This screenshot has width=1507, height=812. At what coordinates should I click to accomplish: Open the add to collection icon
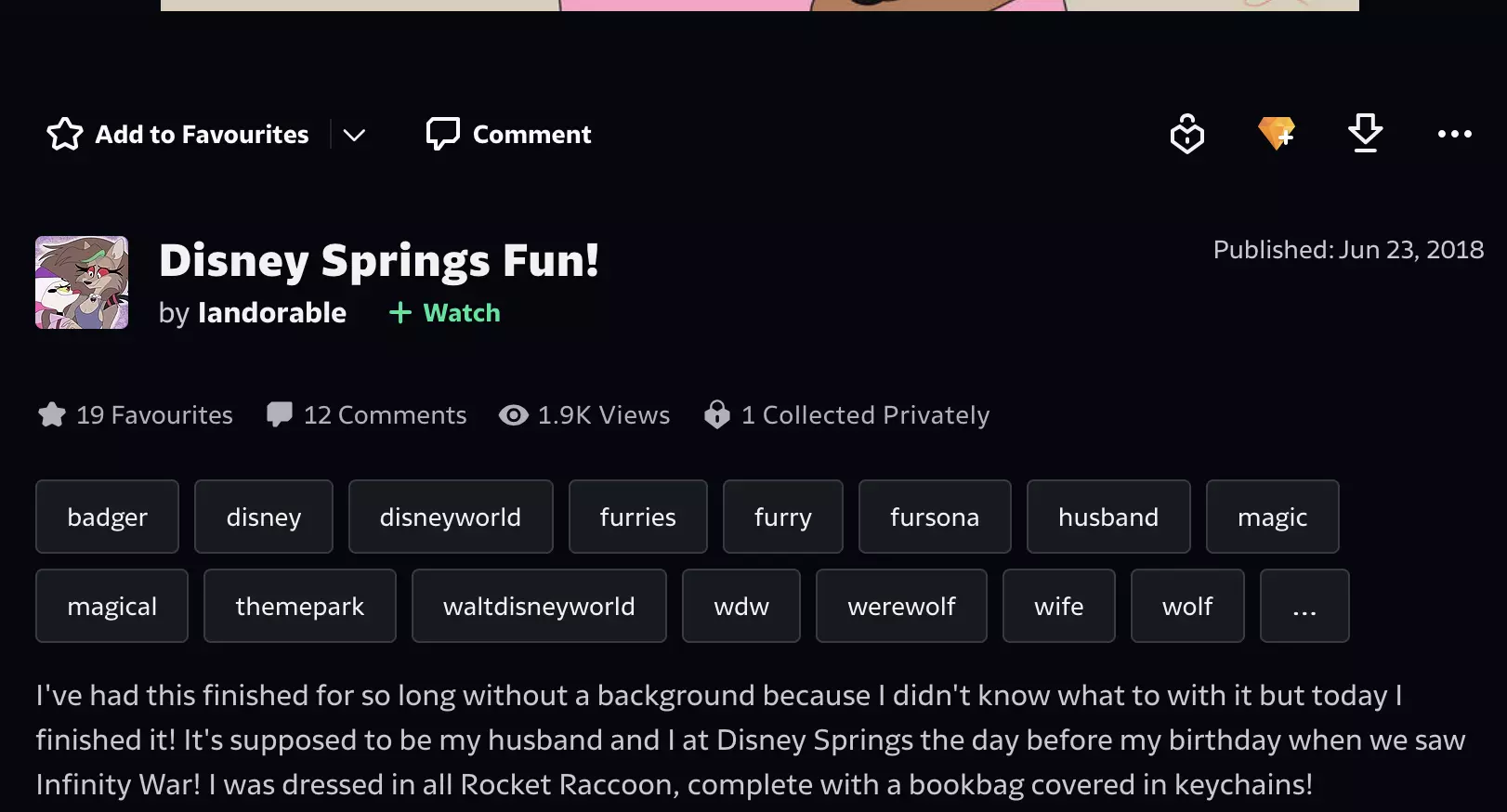(1187, 134)
